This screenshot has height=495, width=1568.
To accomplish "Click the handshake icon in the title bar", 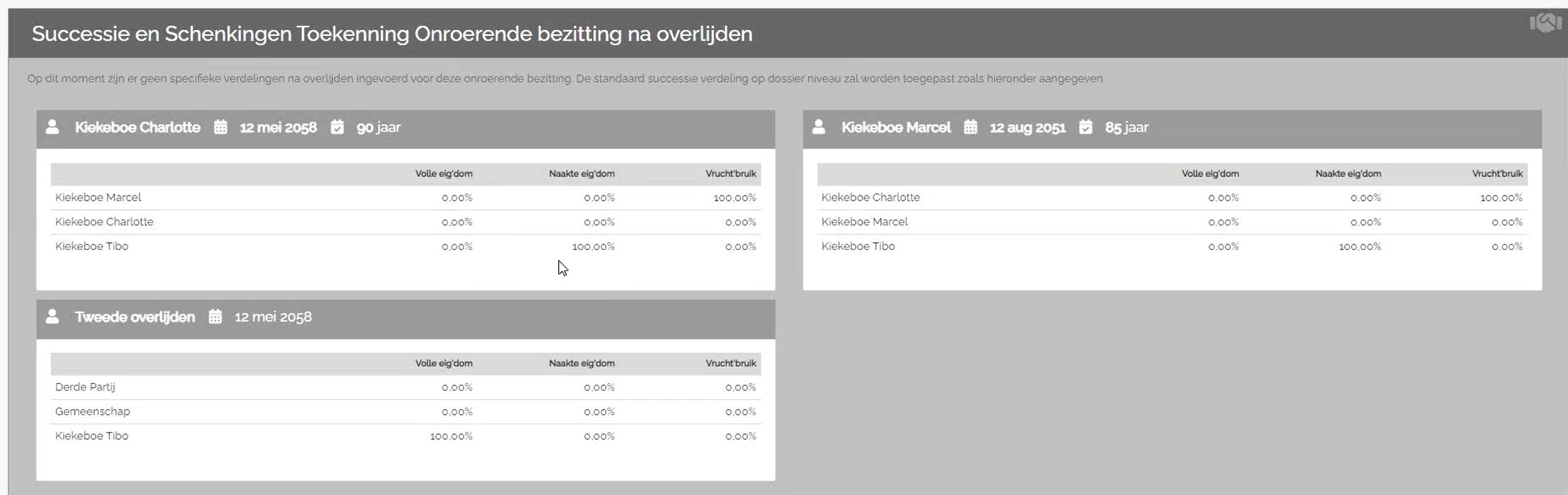I will [x=1545, y=23].
